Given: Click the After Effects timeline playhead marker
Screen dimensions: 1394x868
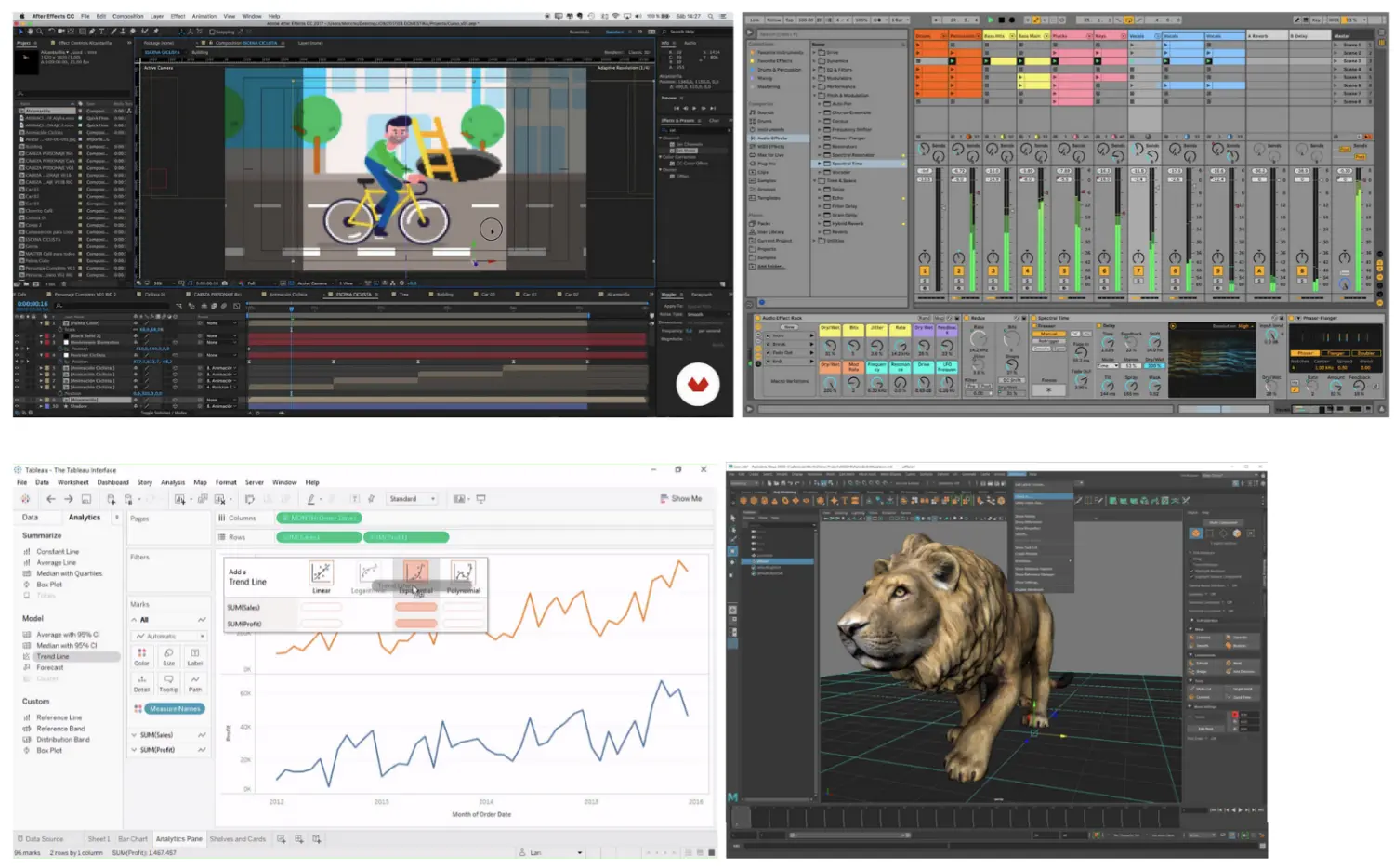Looking at the screenshot, I should (291, 308).
